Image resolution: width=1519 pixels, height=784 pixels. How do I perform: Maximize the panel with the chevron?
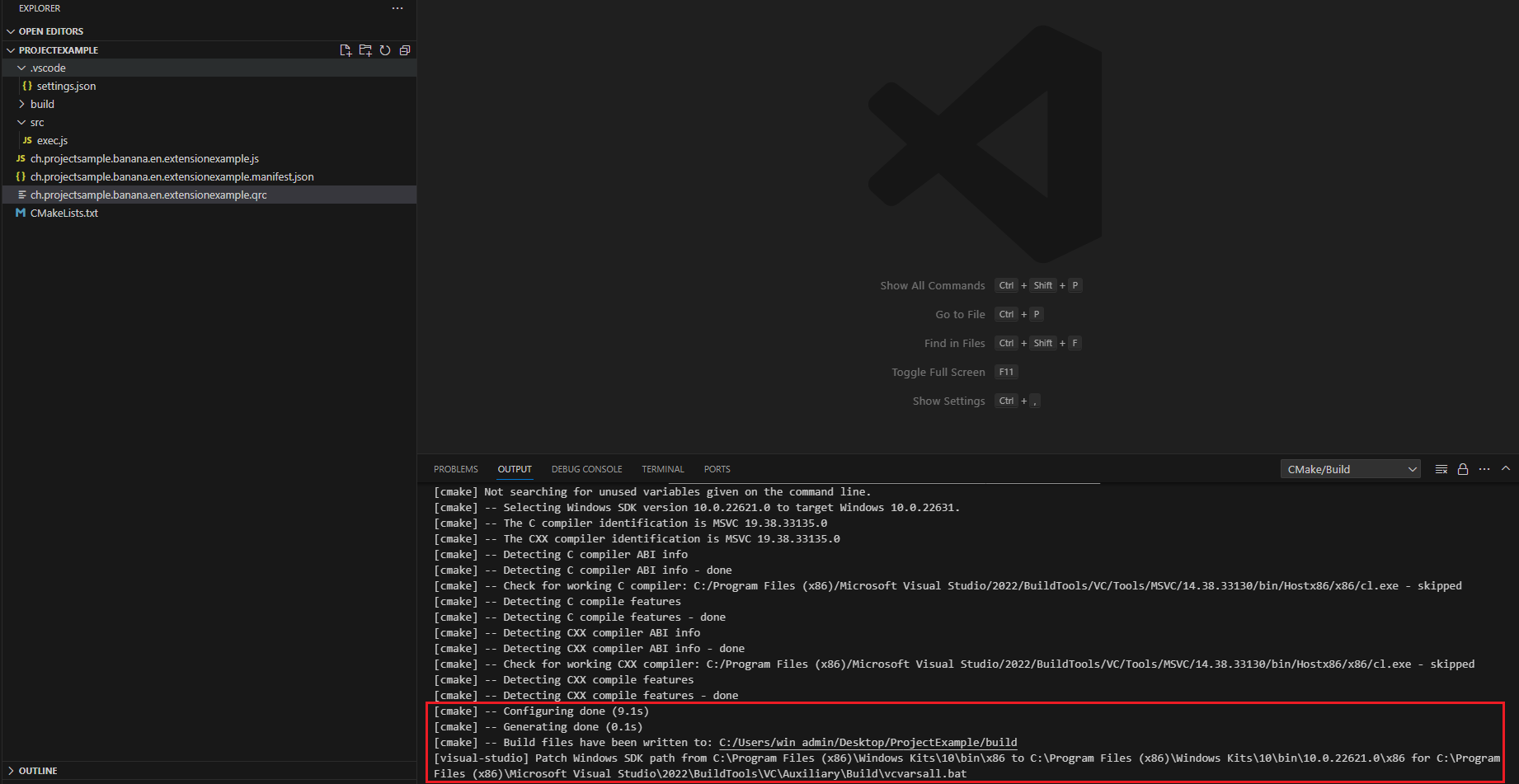tap(1506, 468)
